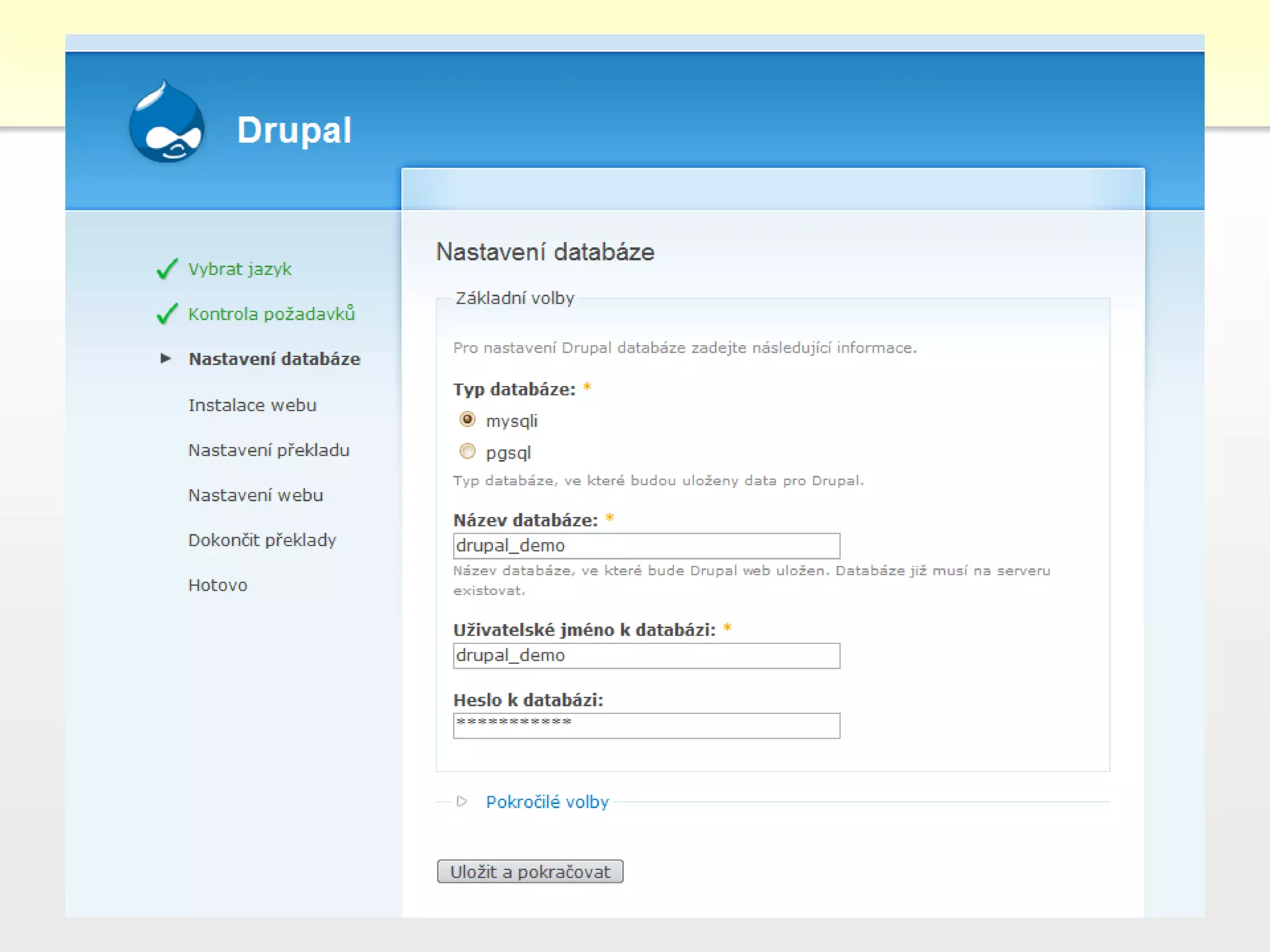
Task: Expand the Pokročilé volby triangle
Action: [461, 801]
